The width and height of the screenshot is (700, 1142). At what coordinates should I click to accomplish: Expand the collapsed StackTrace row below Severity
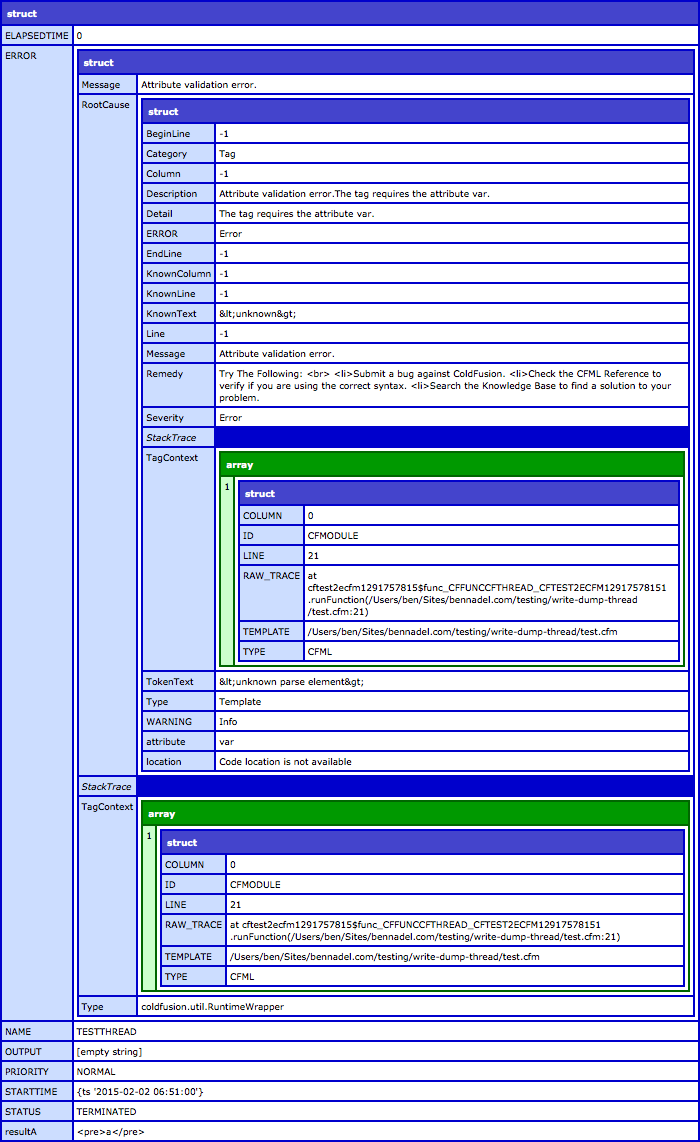click(x=415, y=437)
